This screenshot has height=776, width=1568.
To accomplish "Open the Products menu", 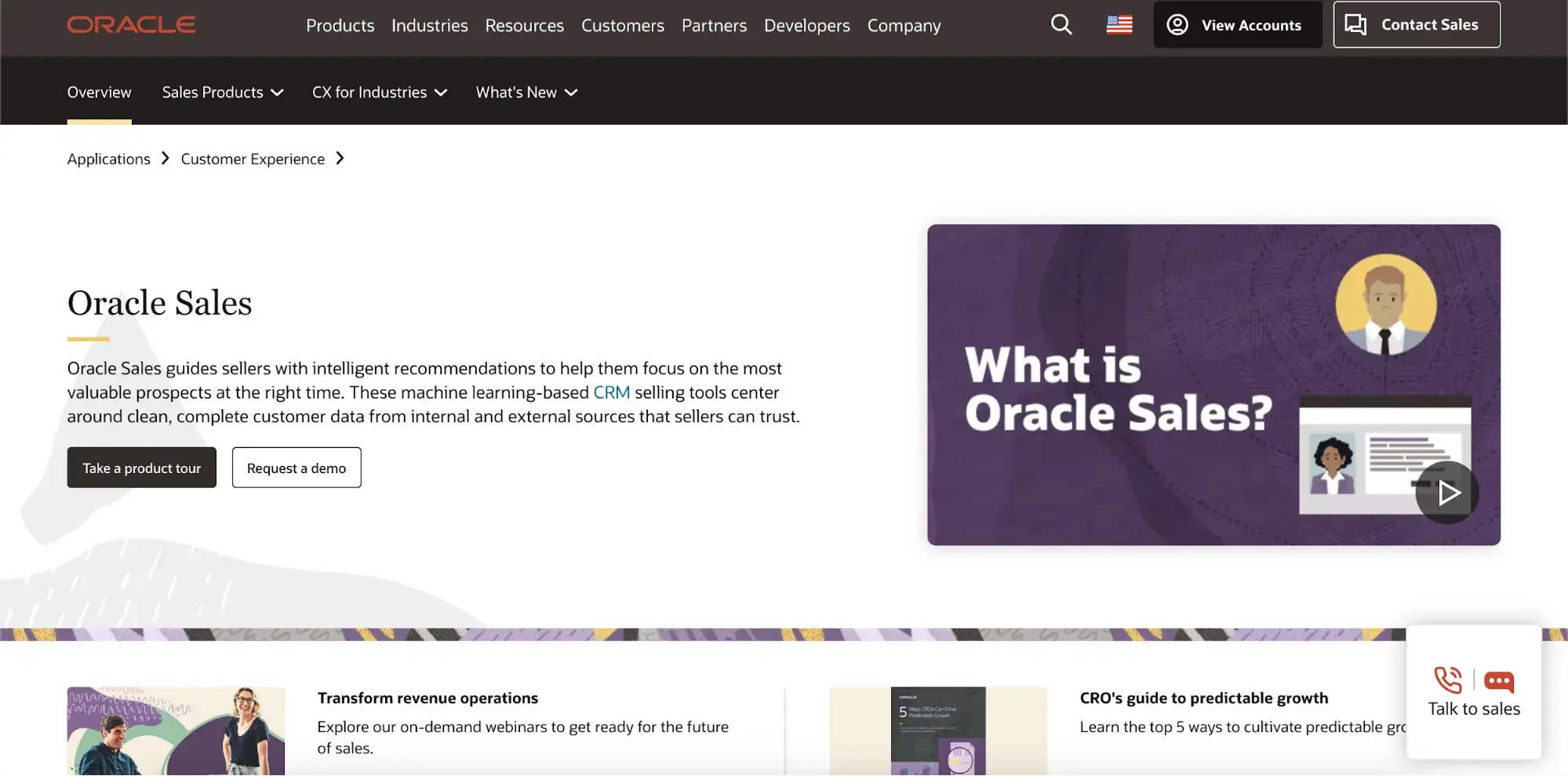I will click(x=340, y=26).
